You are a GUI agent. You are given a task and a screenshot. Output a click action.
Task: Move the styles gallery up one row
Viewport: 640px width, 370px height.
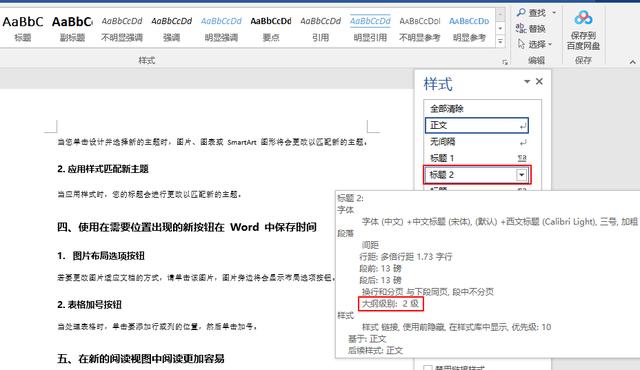pos(500,15)
